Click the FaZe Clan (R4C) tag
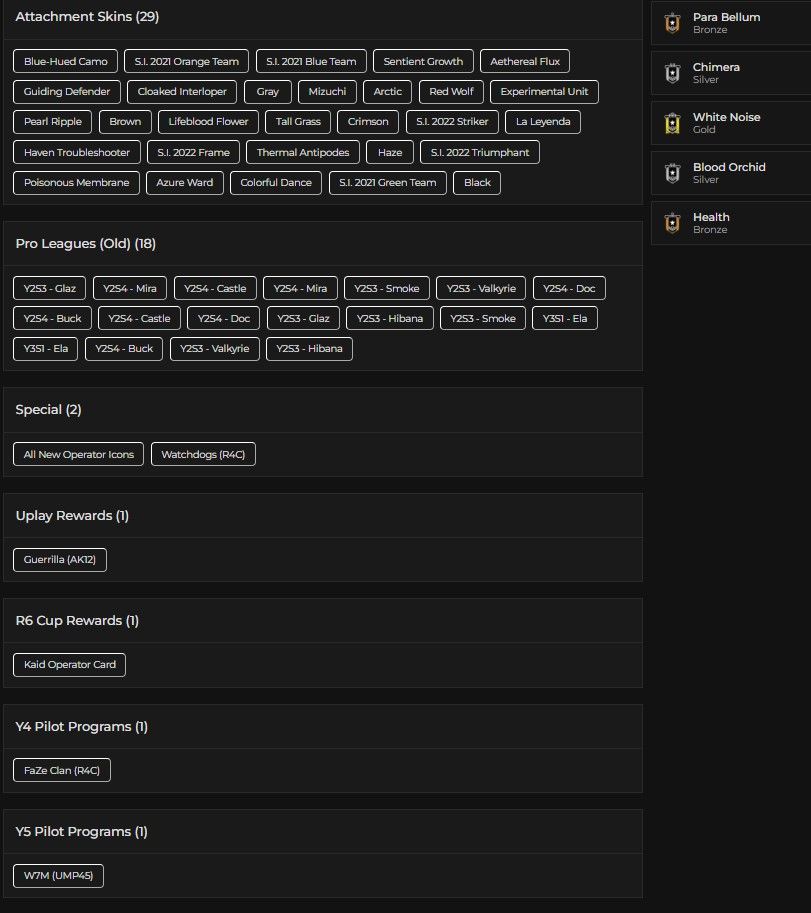The image size is (811, 913). (x=62, y=770)
